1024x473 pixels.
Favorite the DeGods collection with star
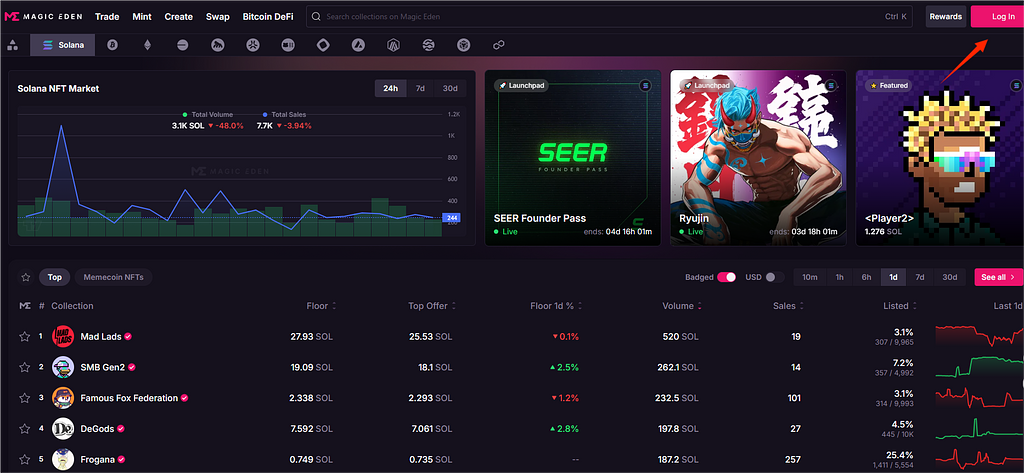(x=24, y=429)
